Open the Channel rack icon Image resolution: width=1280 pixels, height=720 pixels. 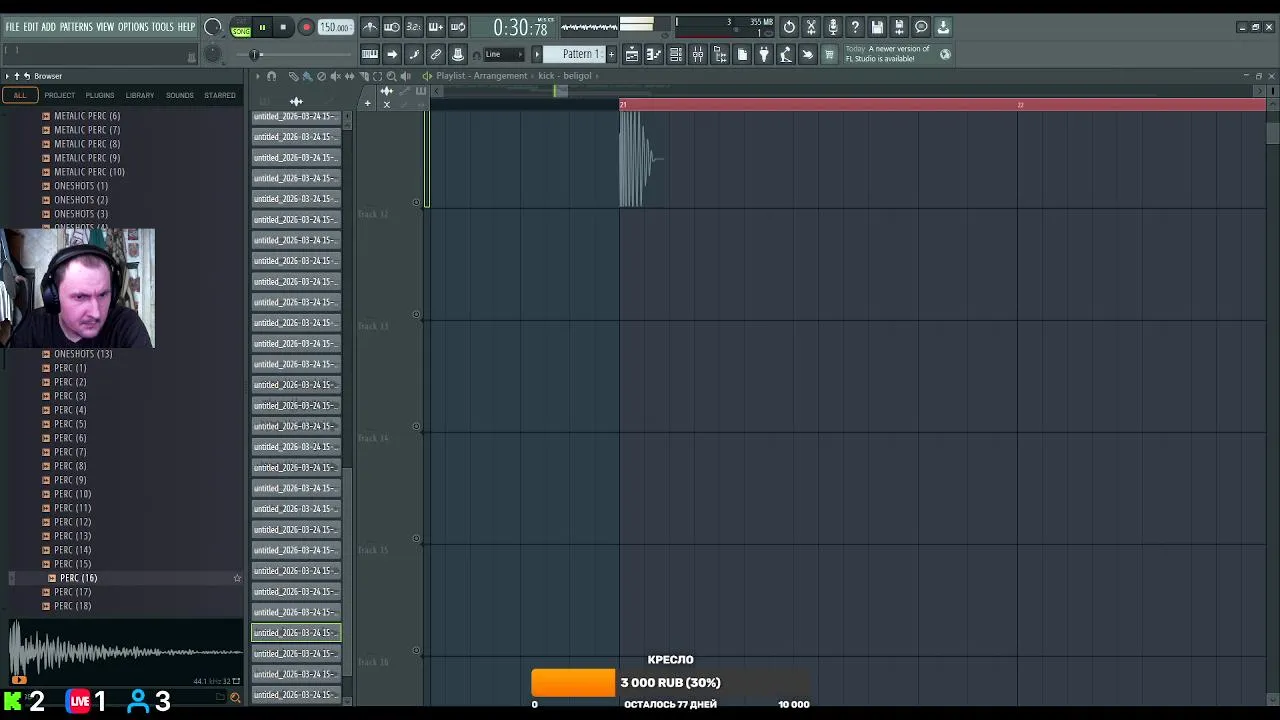pos(676,54)
